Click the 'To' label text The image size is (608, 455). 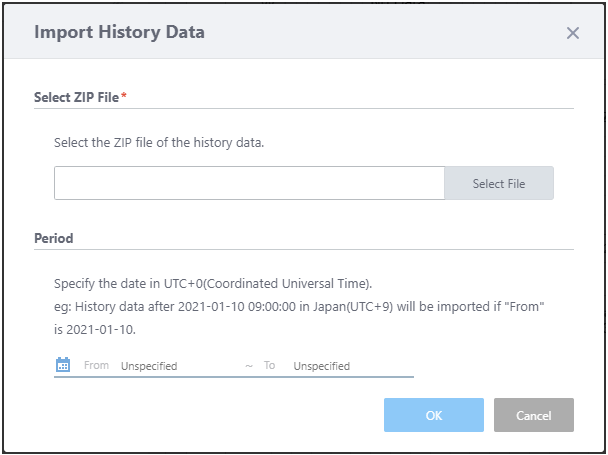[269, 366]
